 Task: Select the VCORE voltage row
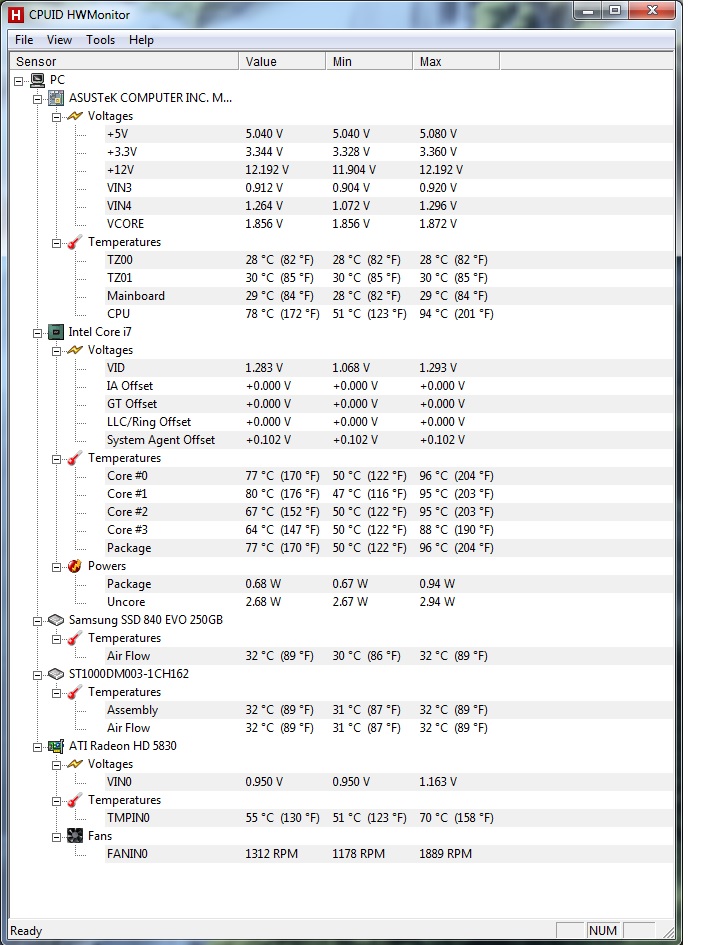[389, 224]
